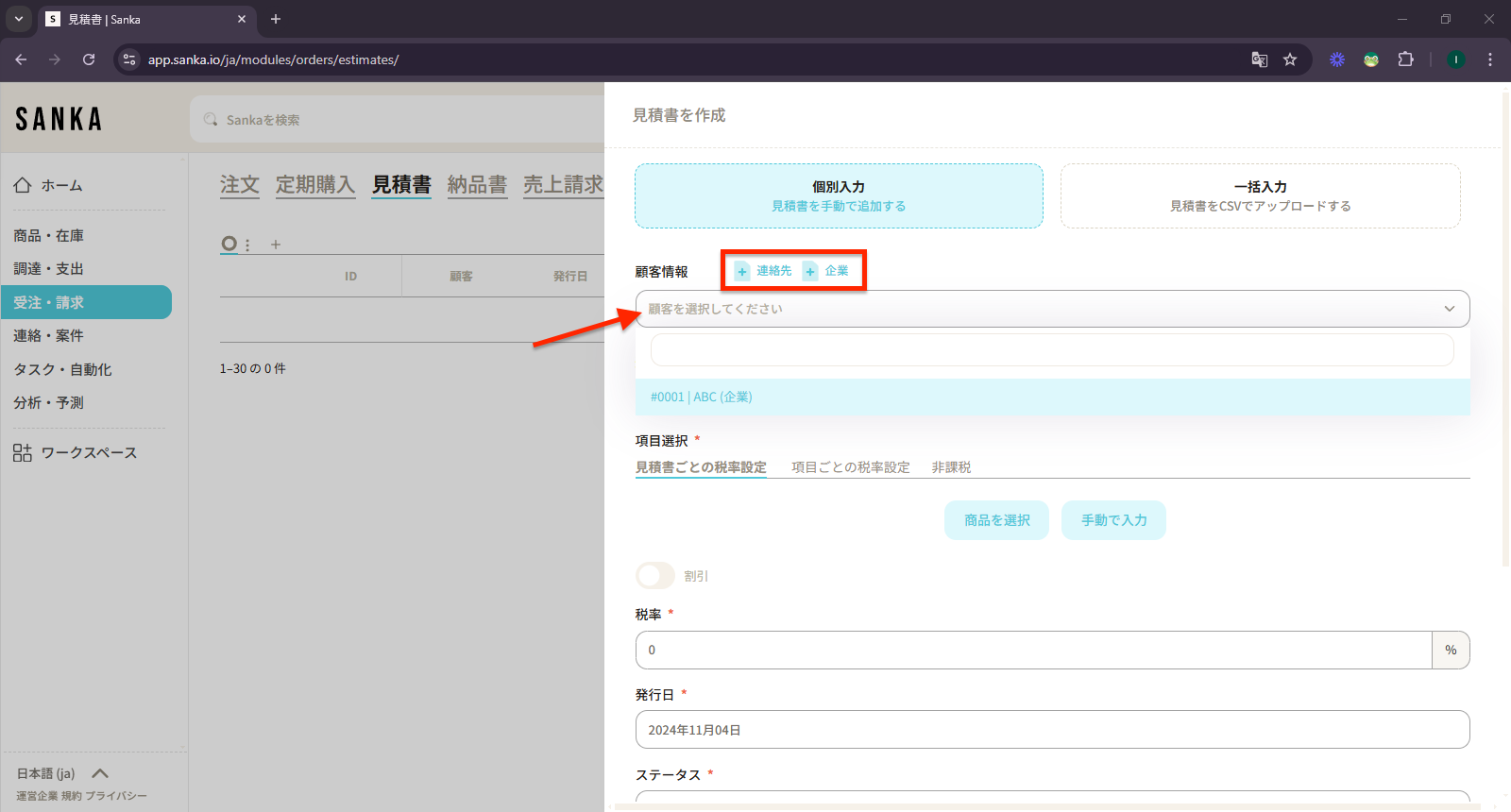Open 調達・支出 in the sidebar
The image size is (1511, 812).
(x=49, y=269)
